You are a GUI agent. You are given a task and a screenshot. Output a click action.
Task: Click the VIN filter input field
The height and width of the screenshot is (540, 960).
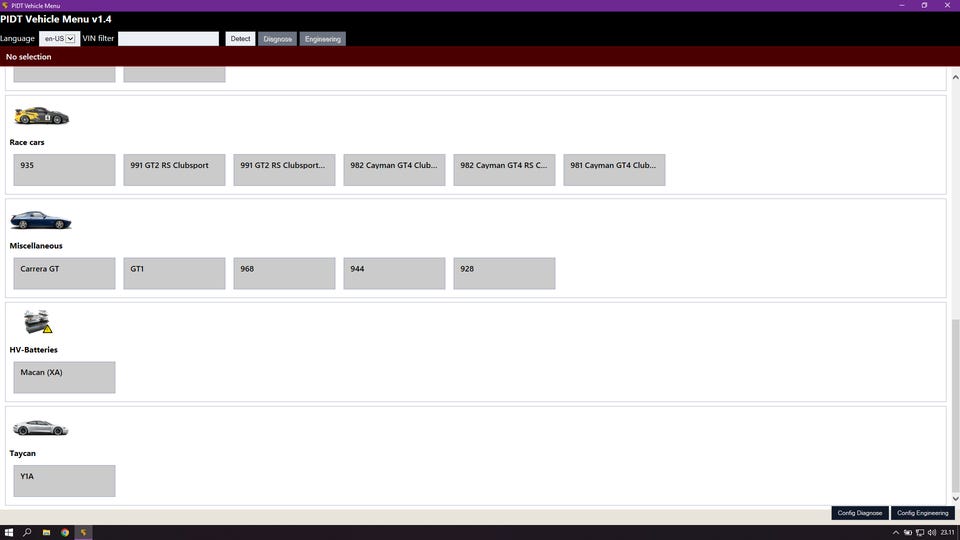pos(168,39)
